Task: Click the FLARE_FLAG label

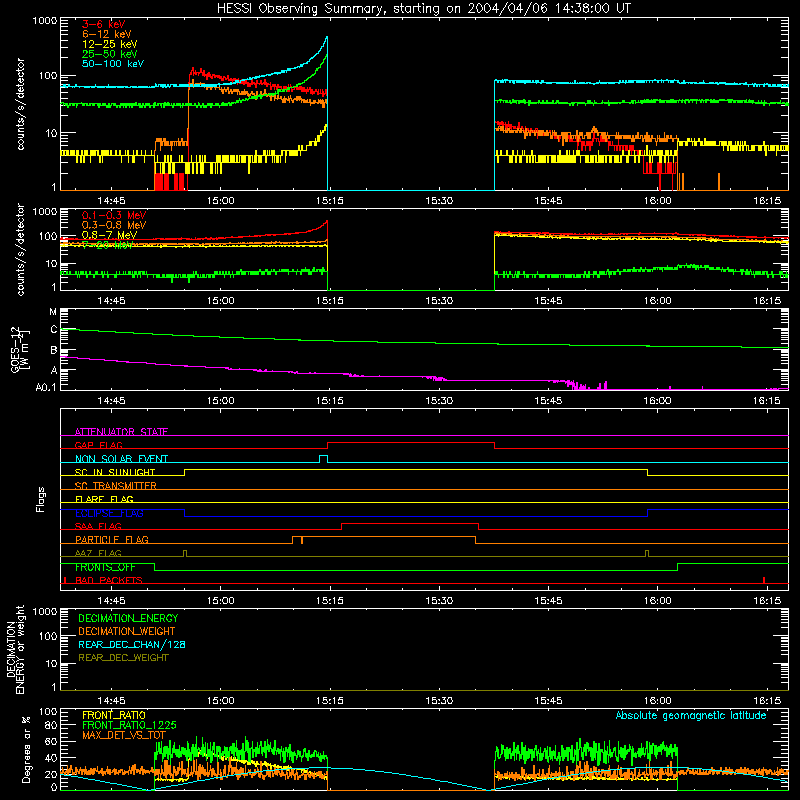Action: click(104, 499)
